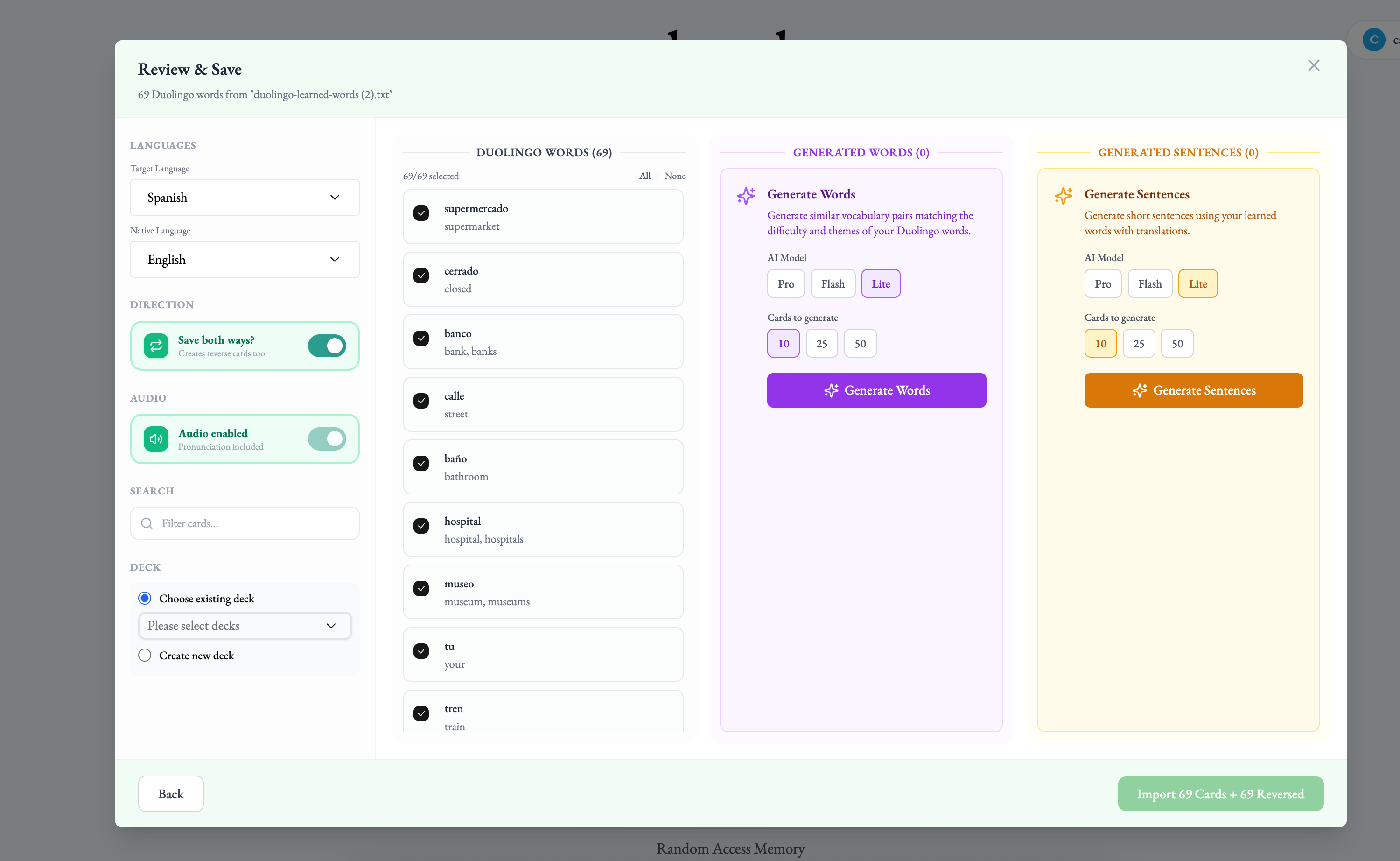Viewport: 1400px width, 861px height.
Task: Close the Review & Save dialog
Action: coord(1314,65)
